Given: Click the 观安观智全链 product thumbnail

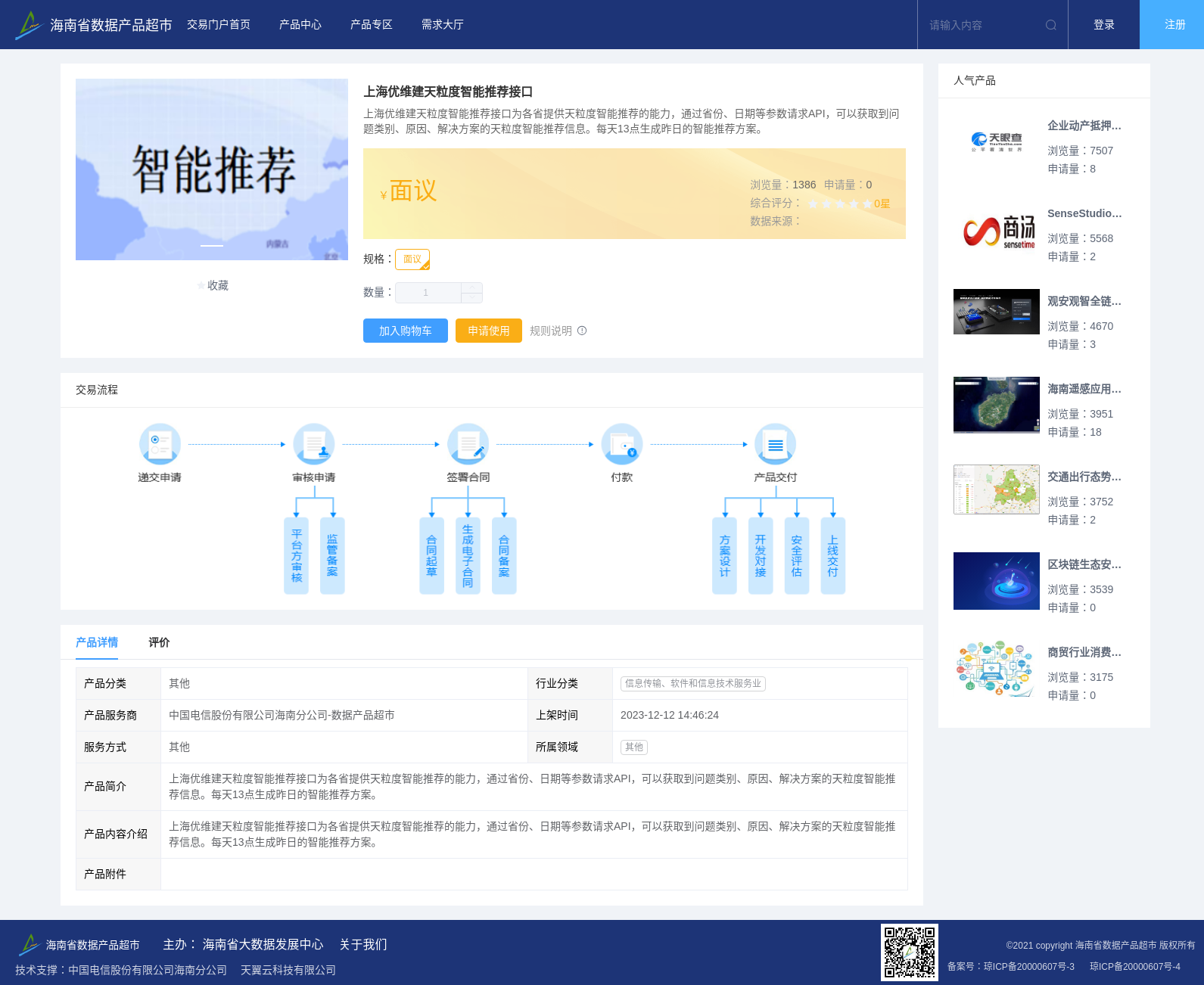Looking at the screenshot, I should point(997,312).
